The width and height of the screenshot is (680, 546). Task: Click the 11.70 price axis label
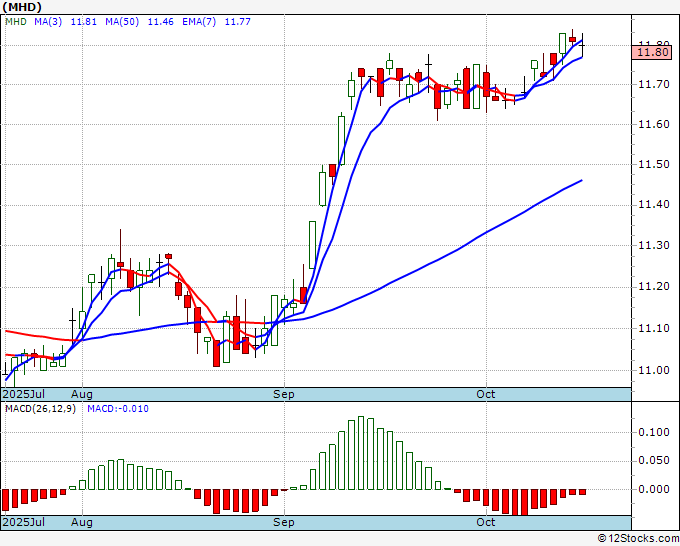click(x=654, y=84)
